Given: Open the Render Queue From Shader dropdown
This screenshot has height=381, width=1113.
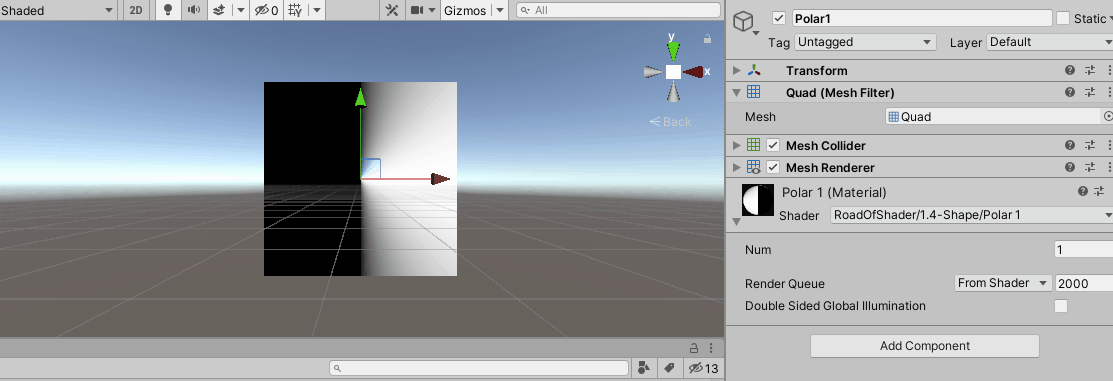Looking at the screenshot, I should [x=1002, y=283].
